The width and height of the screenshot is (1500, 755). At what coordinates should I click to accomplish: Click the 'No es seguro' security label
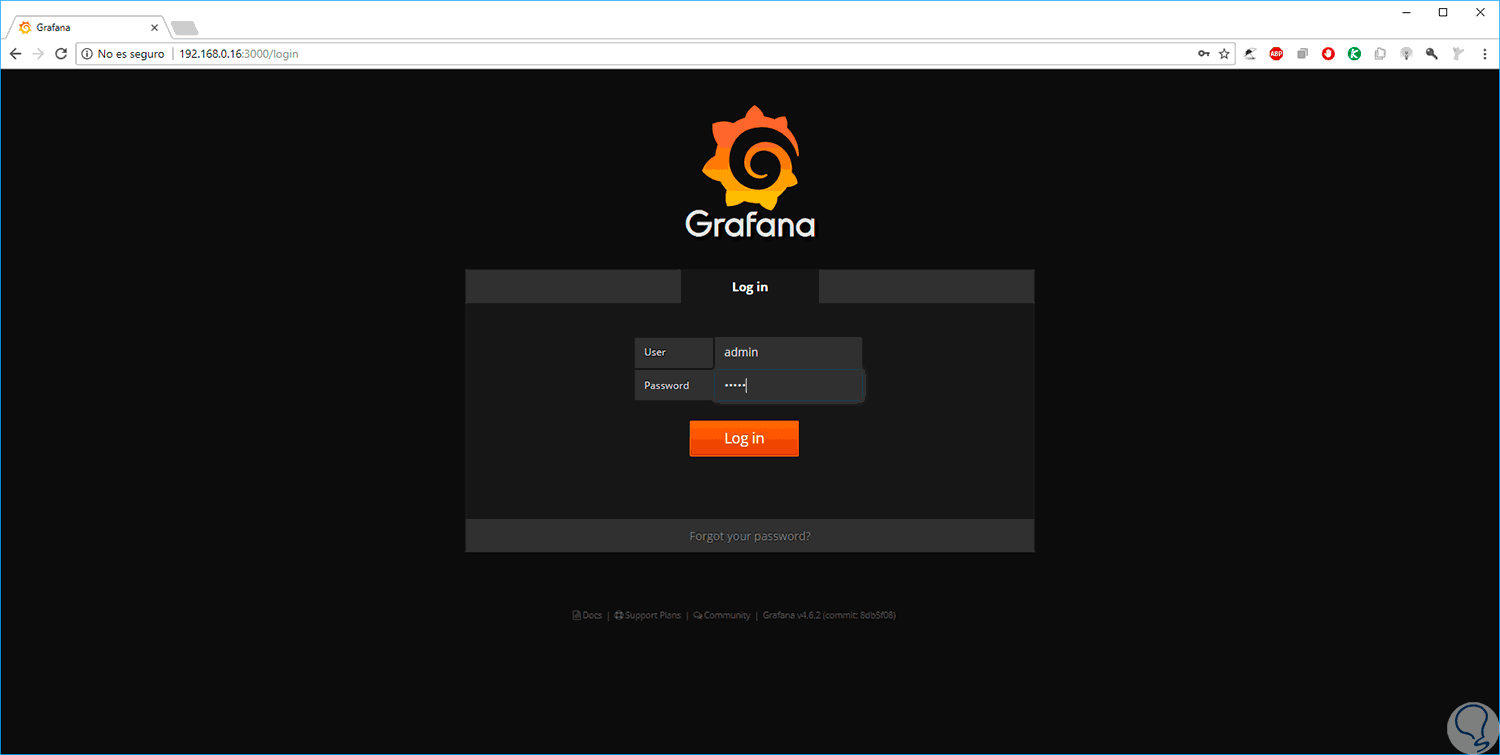(131, 54)
